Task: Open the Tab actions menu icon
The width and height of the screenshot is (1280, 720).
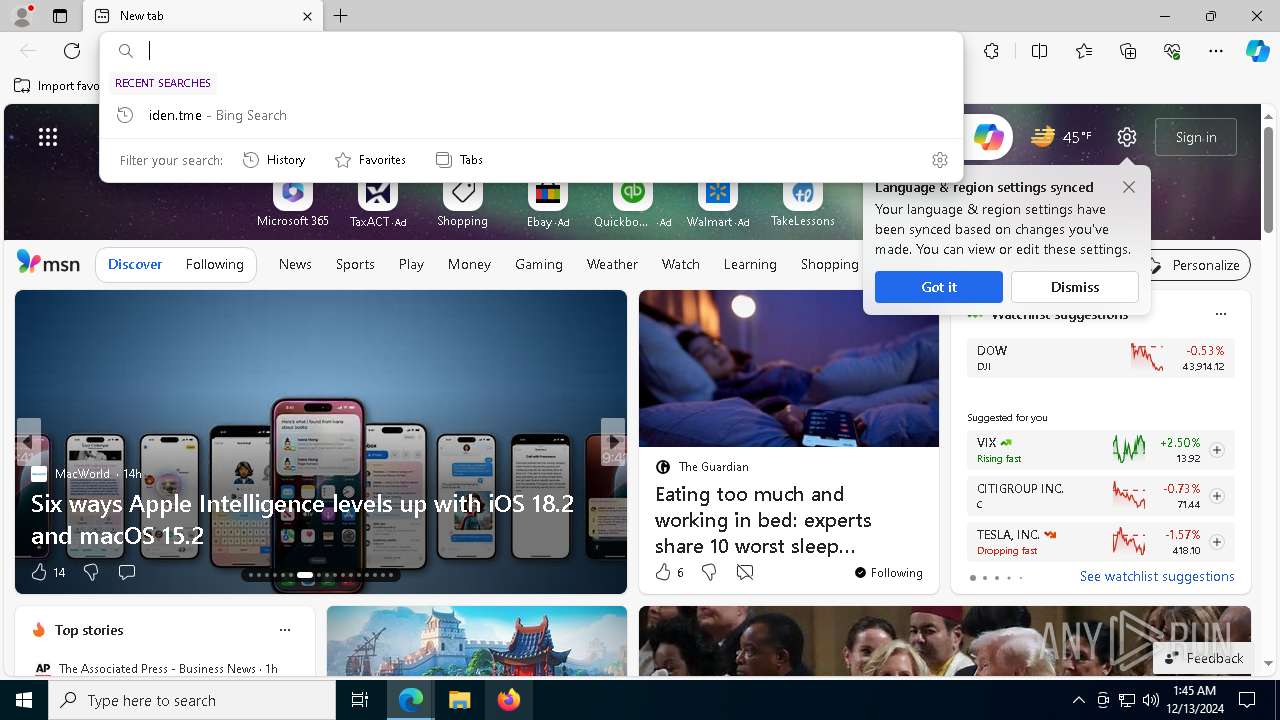Action: [60, 16]
